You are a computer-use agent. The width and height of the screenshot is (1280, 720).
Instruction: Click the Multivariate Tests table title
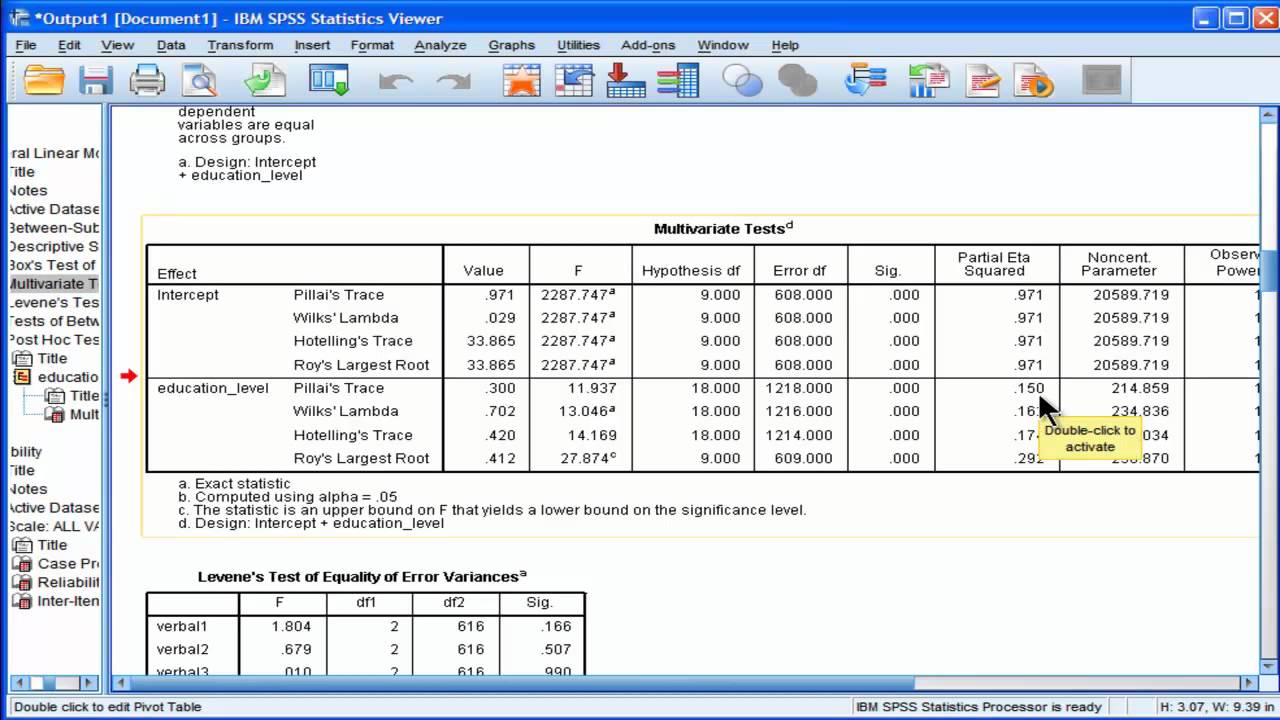tap(723, 228)
